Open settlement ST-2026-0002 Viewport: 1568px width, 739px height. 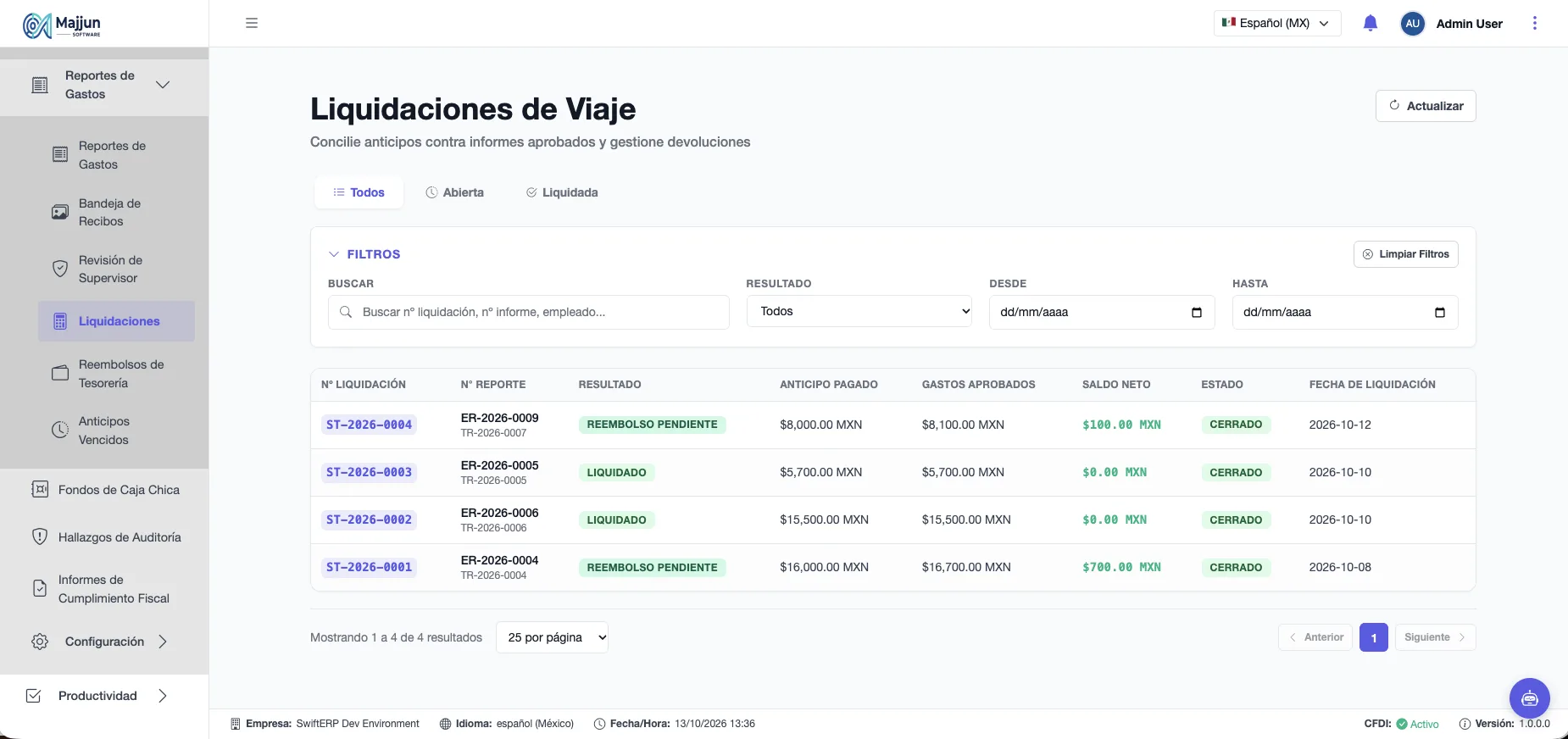pyautogui.click(x=370, y=520)
